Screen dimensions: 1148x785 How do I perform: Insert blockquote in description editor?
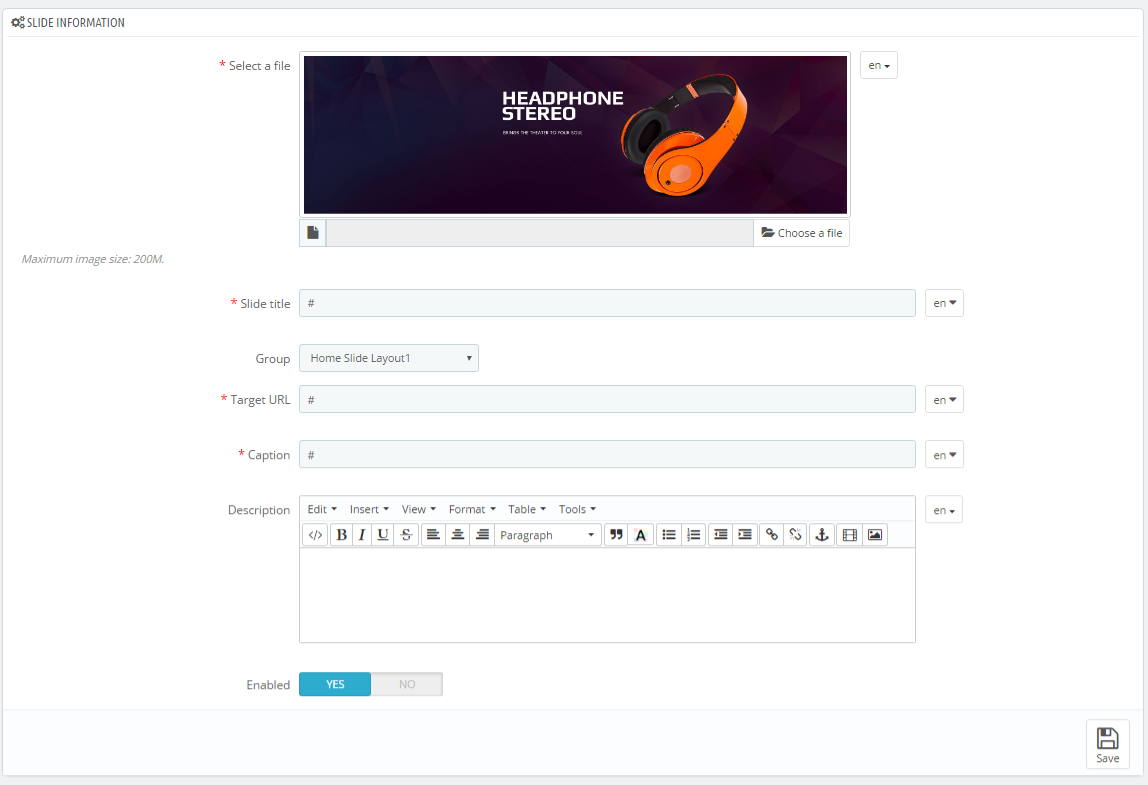[x=616, y=535]
